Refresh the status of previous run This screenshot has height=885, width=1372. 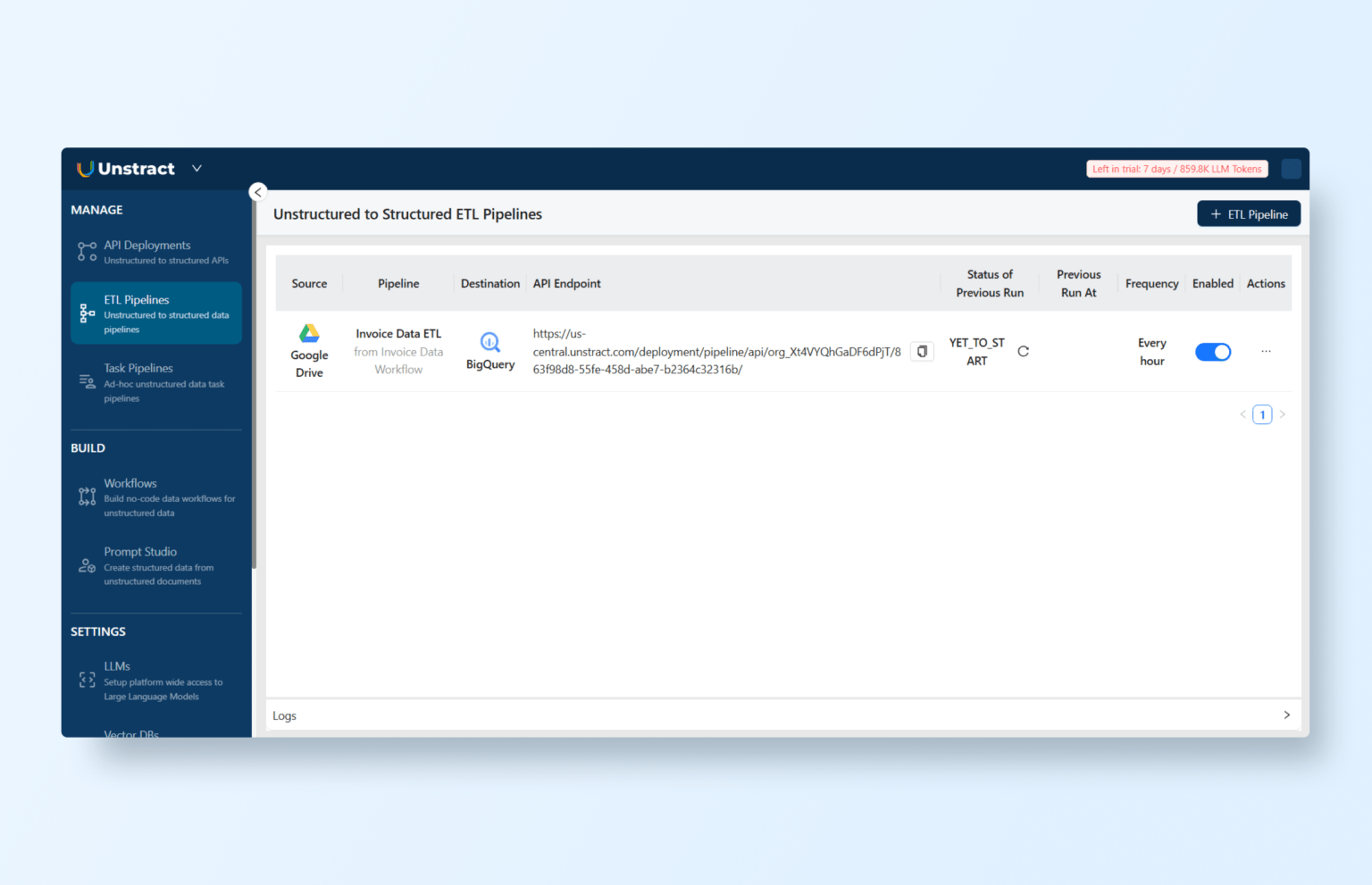[1023, 351]
